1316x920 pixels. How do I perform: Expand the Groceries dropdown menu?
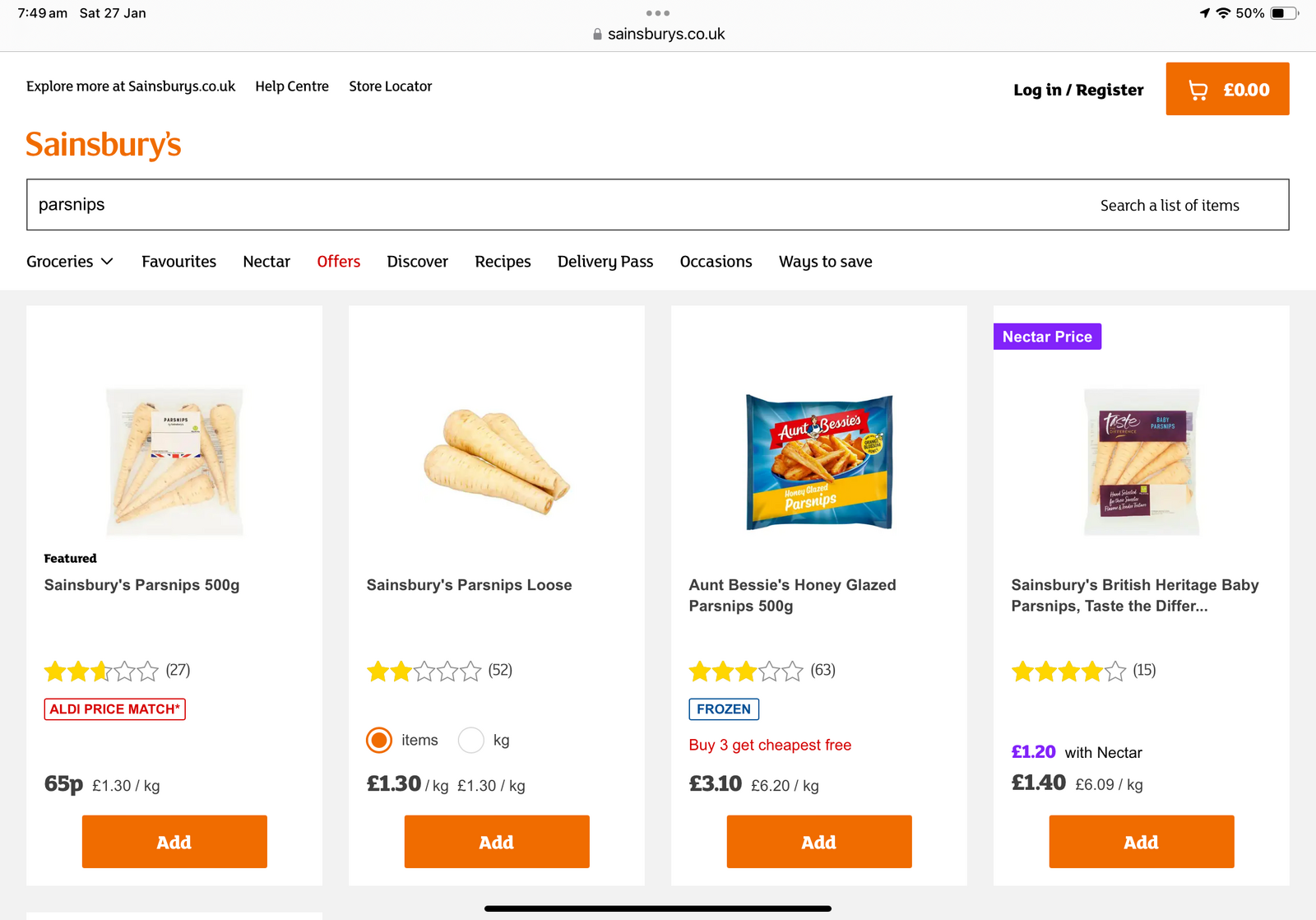point(70,262)
